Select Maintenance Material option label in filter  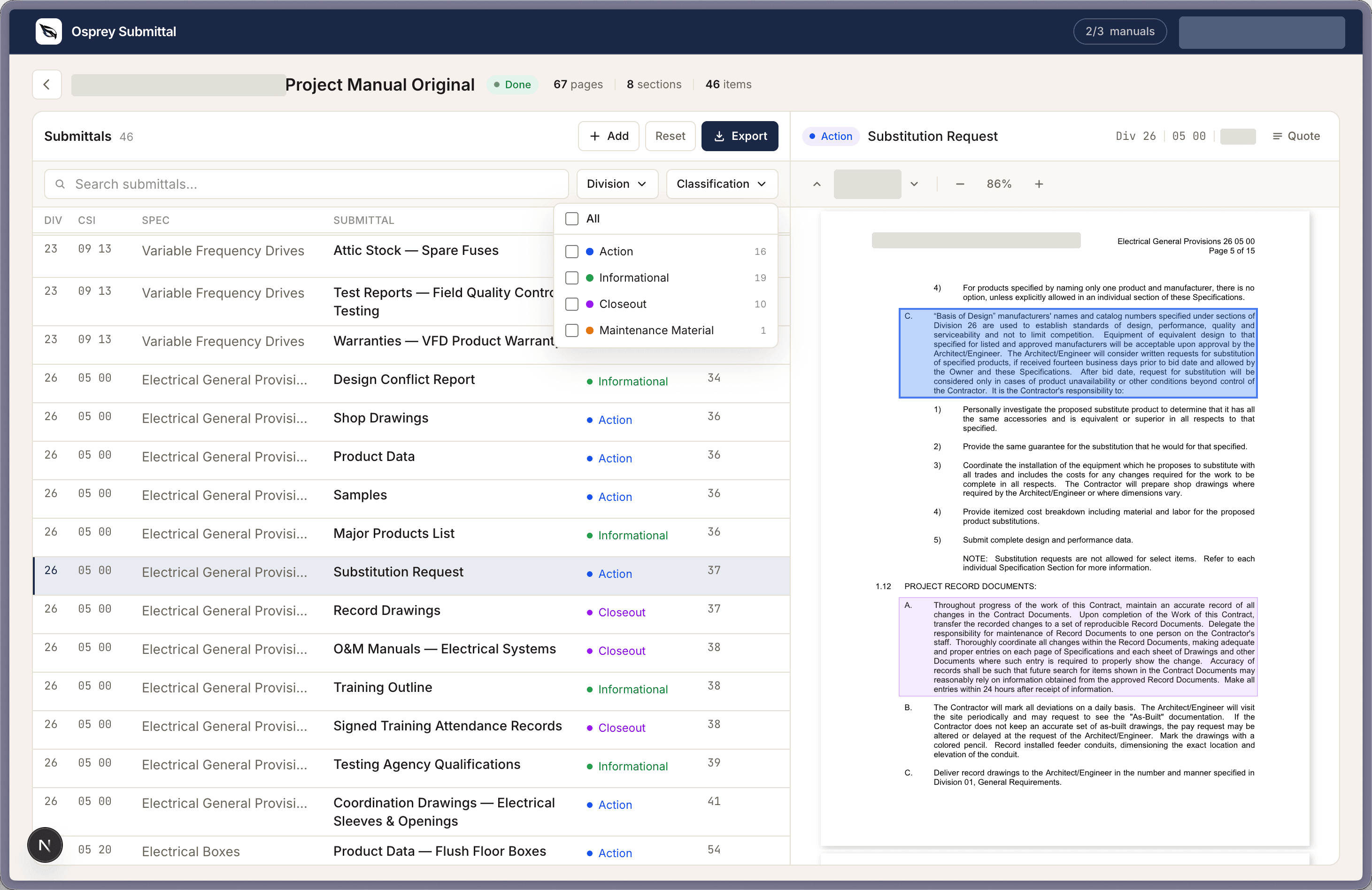[656, 330]
